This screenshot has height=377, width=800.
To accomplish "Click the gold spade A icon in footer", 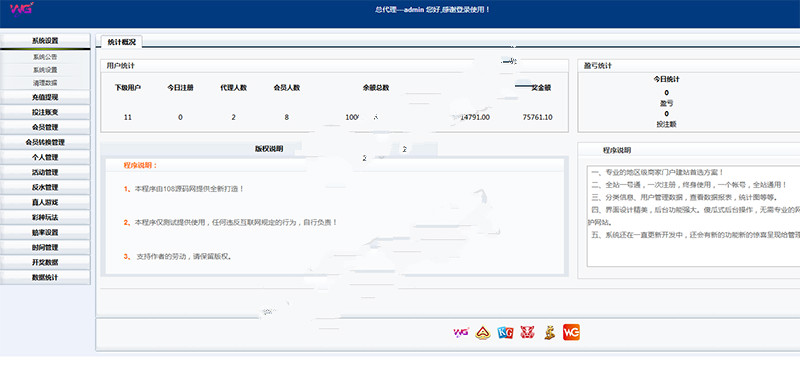I will pos(483,333).
